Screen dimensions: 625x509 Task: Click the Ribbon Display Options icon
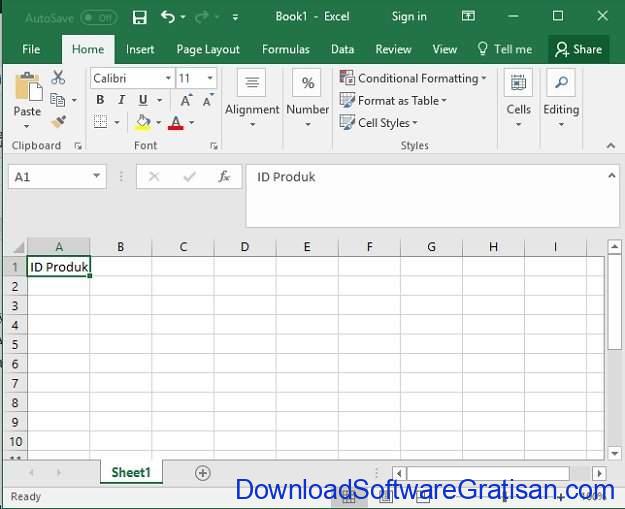coord(468,16)
